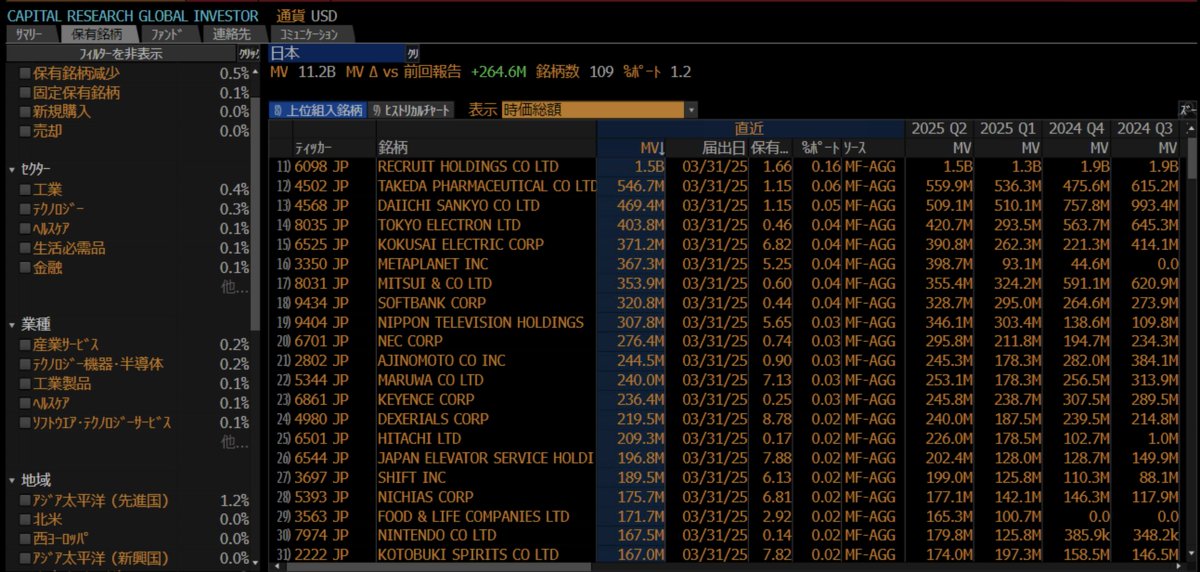Screen dimensions: 1200x572
Task: Sort by the ソース column header
Action: 873,148
